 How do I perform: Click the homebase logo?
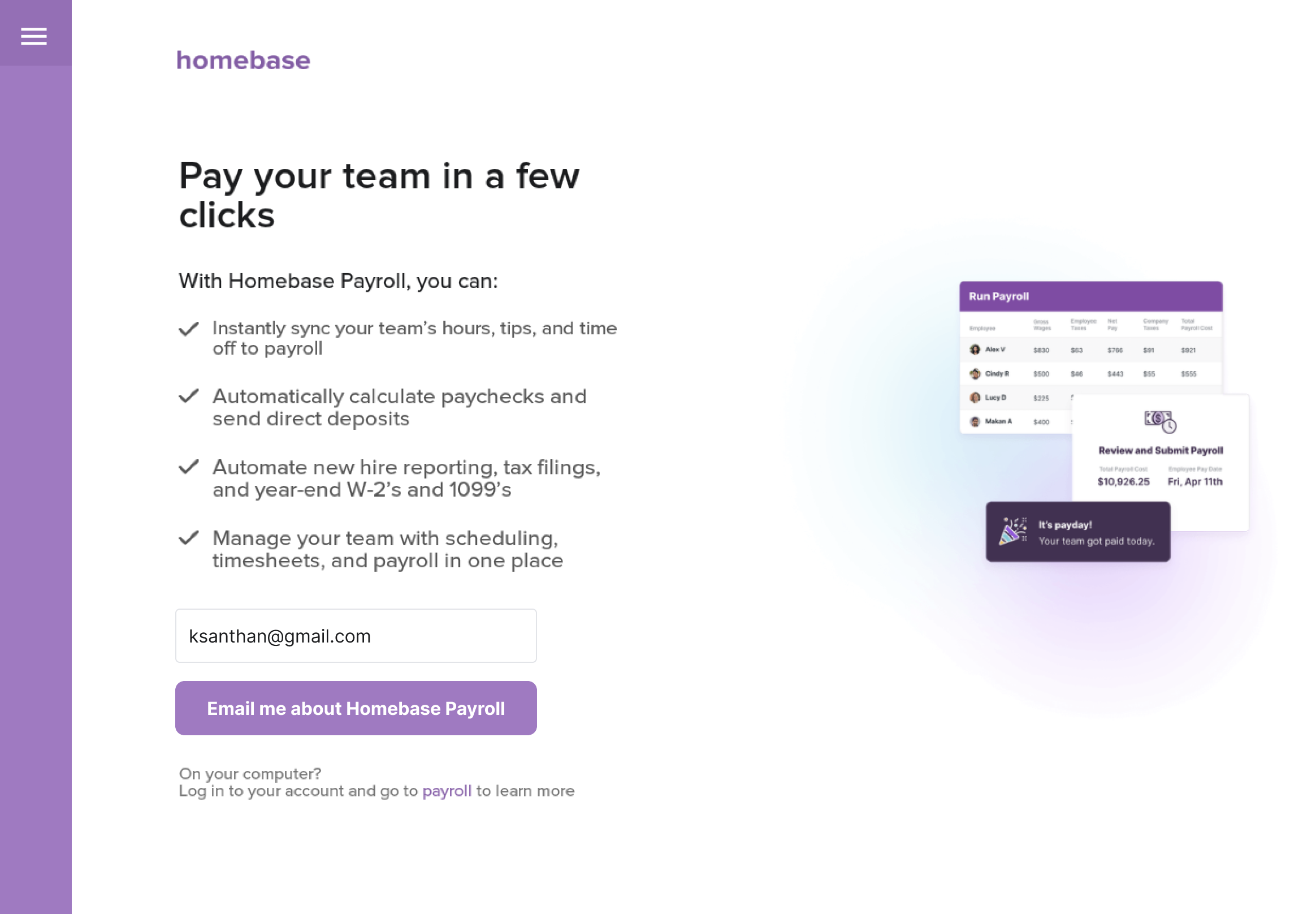[243, 59]
